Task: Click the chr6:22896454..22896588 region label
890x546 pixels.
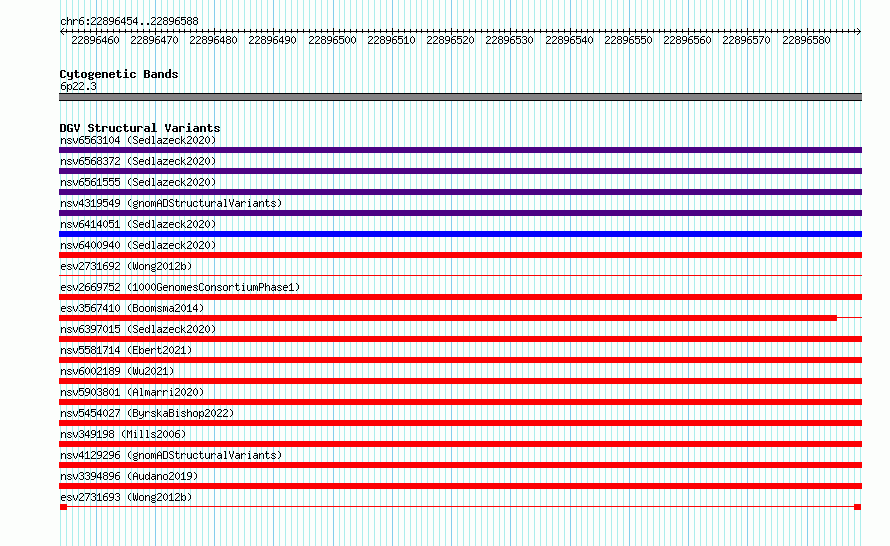Action: click(x=129, y=22)
